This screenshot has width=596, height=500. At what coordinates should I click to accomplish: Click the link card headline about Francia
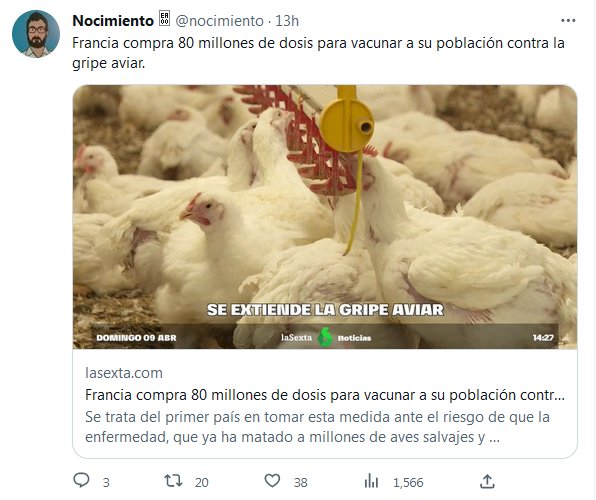pyautogui.click(x=325, y=395)
